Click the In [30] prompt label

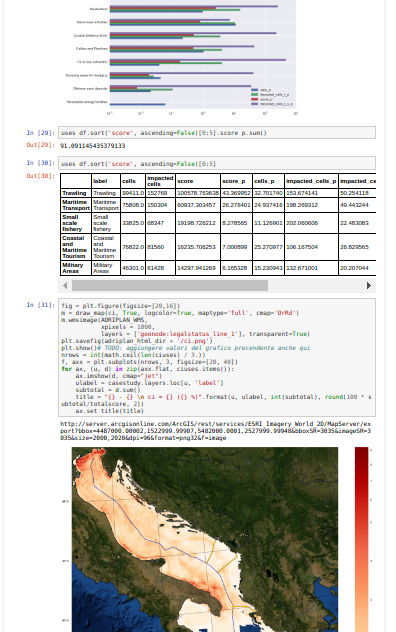40,163
